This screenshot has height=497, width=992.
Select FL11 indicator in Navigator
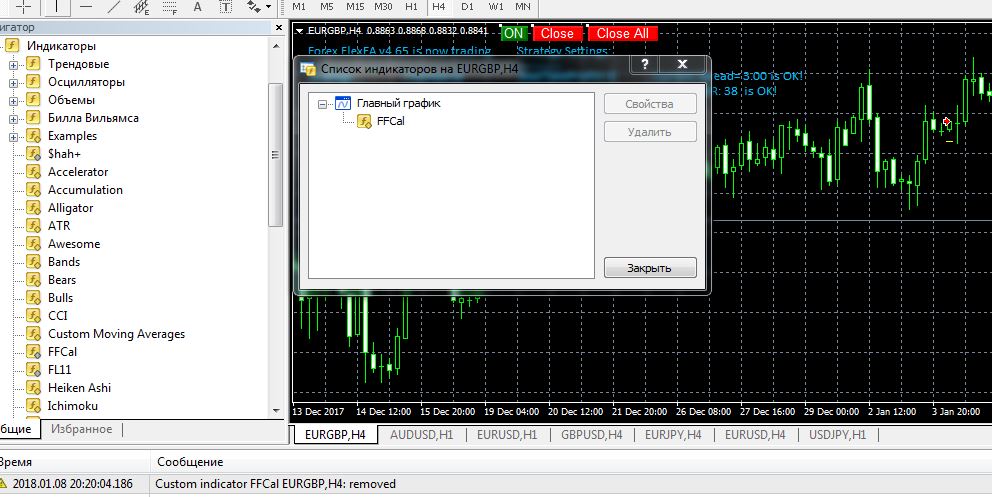[59, 370]
